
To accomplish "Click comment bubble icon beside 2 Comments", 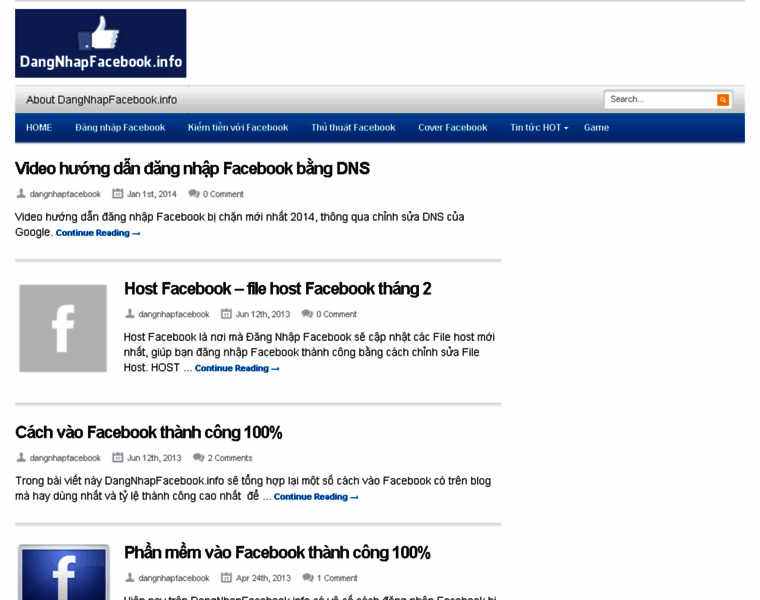I will coord(199,458).
